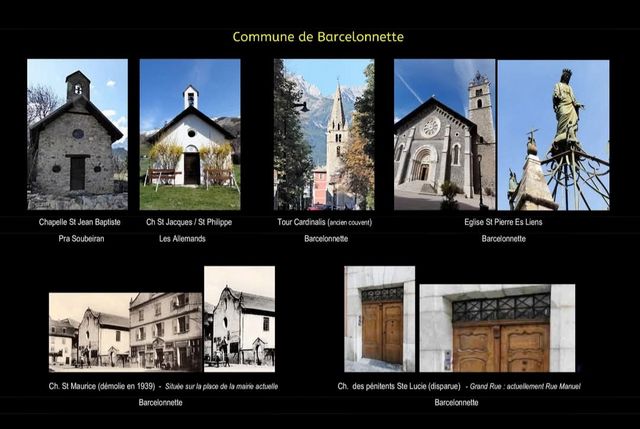Select the narrow wooden door photo
The width and height of the screenshot is (640, 429).
[379, 319]
